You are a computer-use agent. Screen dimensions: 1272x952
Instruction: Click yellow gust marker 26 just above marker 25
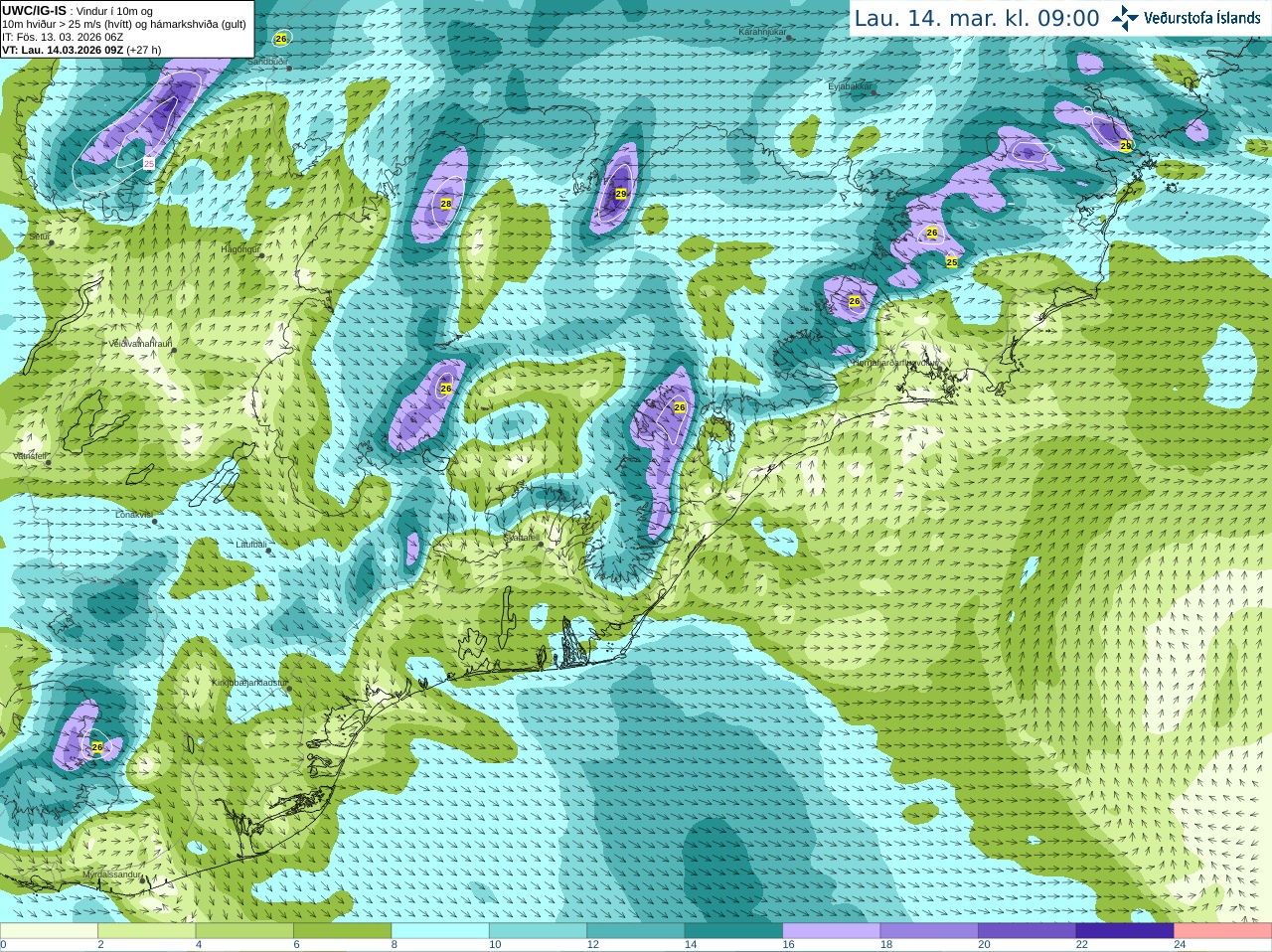932,233
